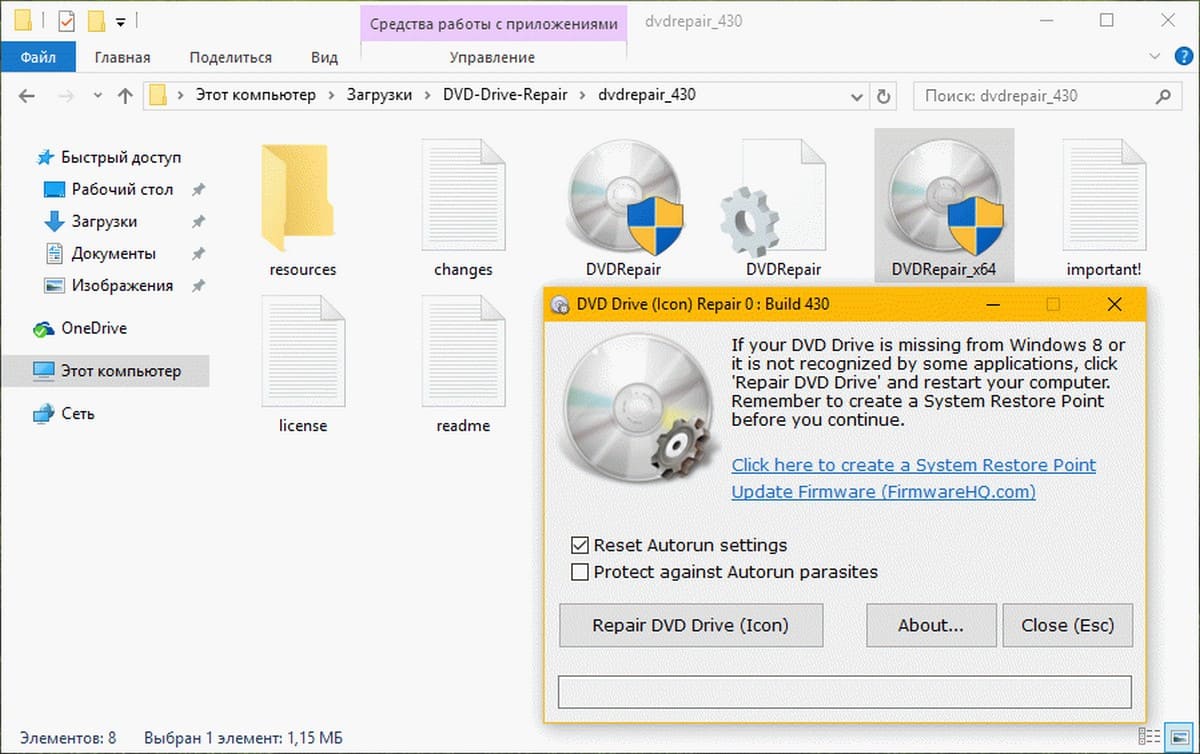Viewport: 1200px width, 754px height.
Task: Click the Изображения sidebar icon
Action: tap(54, 285)
